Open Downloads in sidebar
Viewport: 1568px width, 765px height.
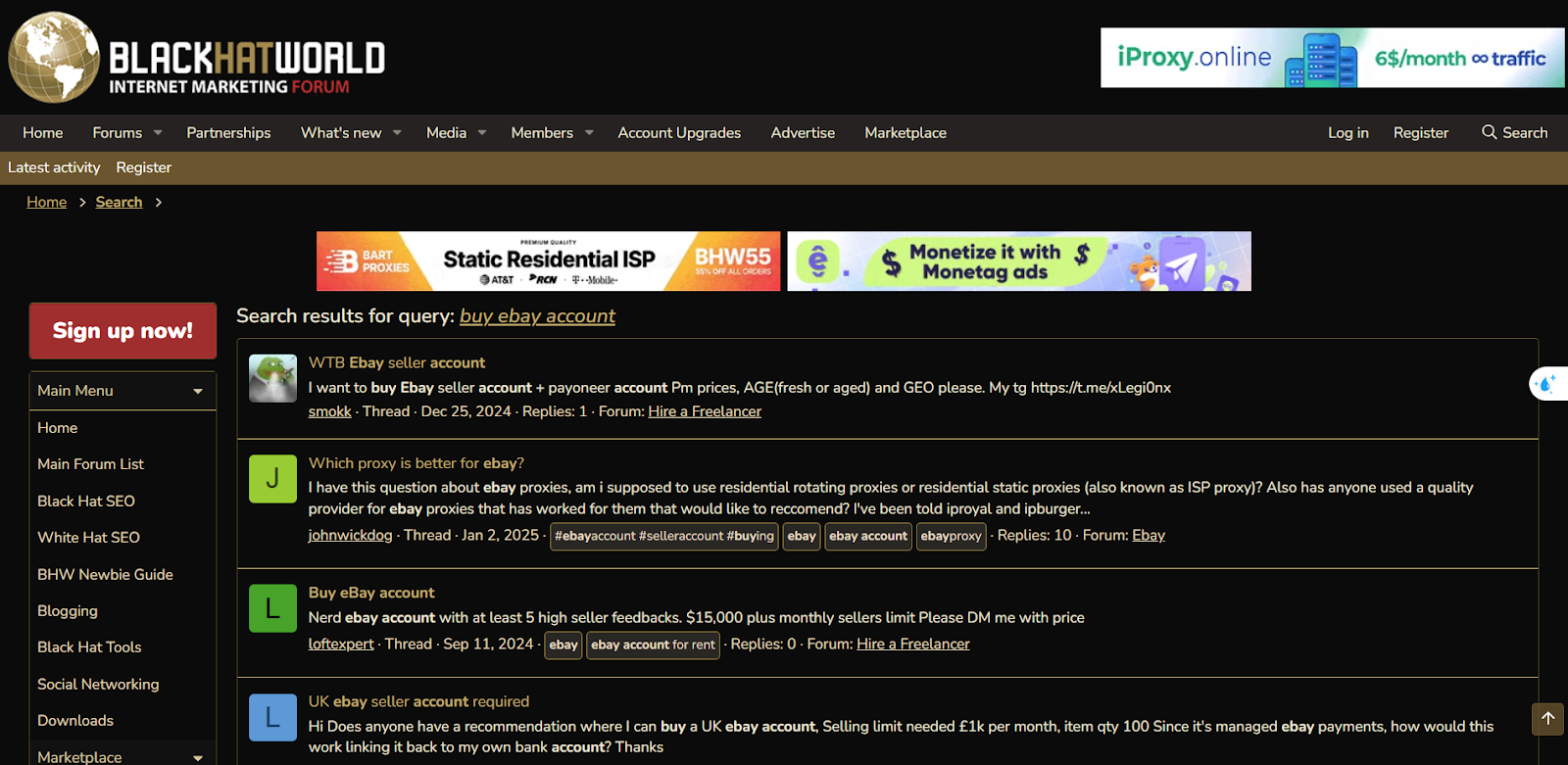click(75, 720)
